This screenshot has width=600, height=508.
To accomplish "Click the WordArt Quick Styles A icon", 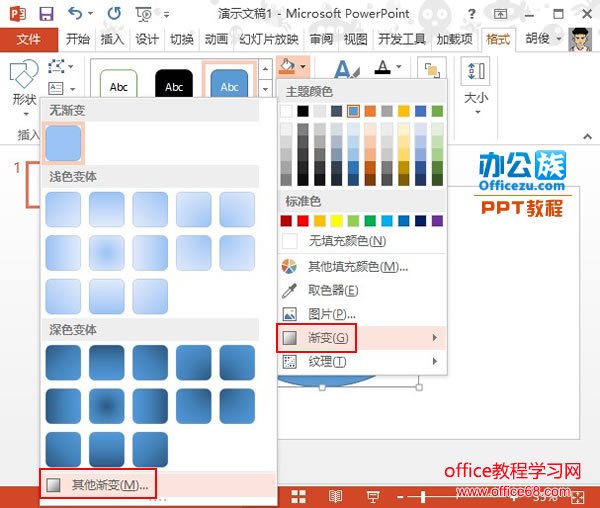I will (346, 69).
